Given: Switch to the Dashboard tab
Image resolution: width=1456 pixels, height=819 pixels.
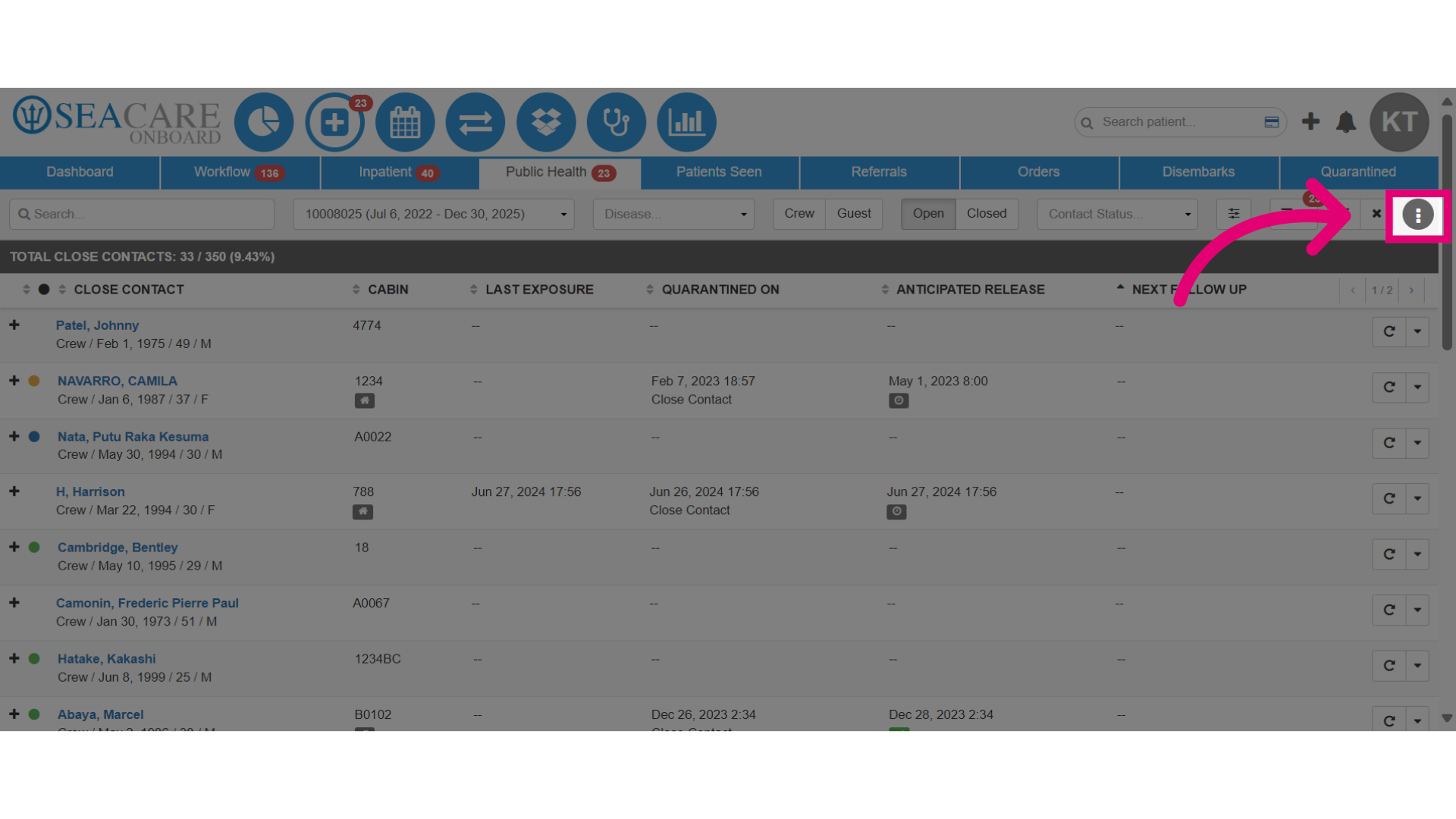Looking at the screenshot, I should tap(80, 172).
